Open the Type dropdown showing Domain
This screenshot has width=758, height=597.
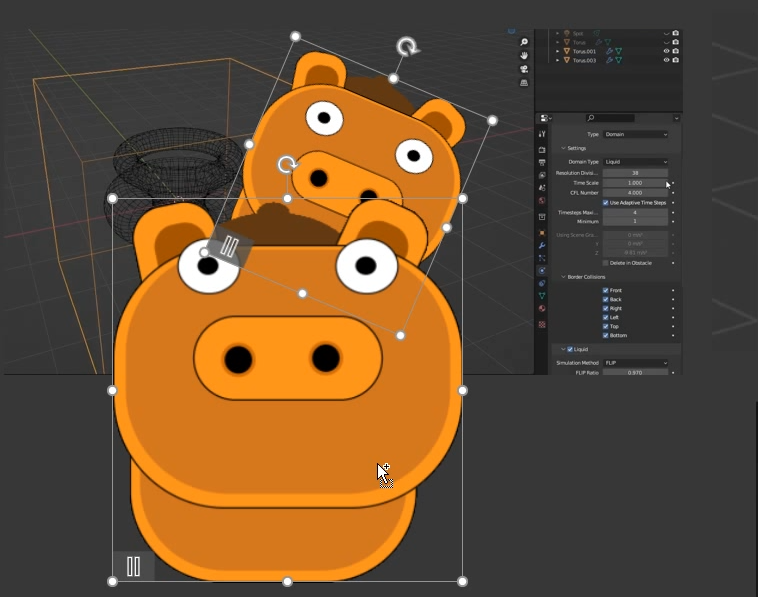tap(635, 134)
